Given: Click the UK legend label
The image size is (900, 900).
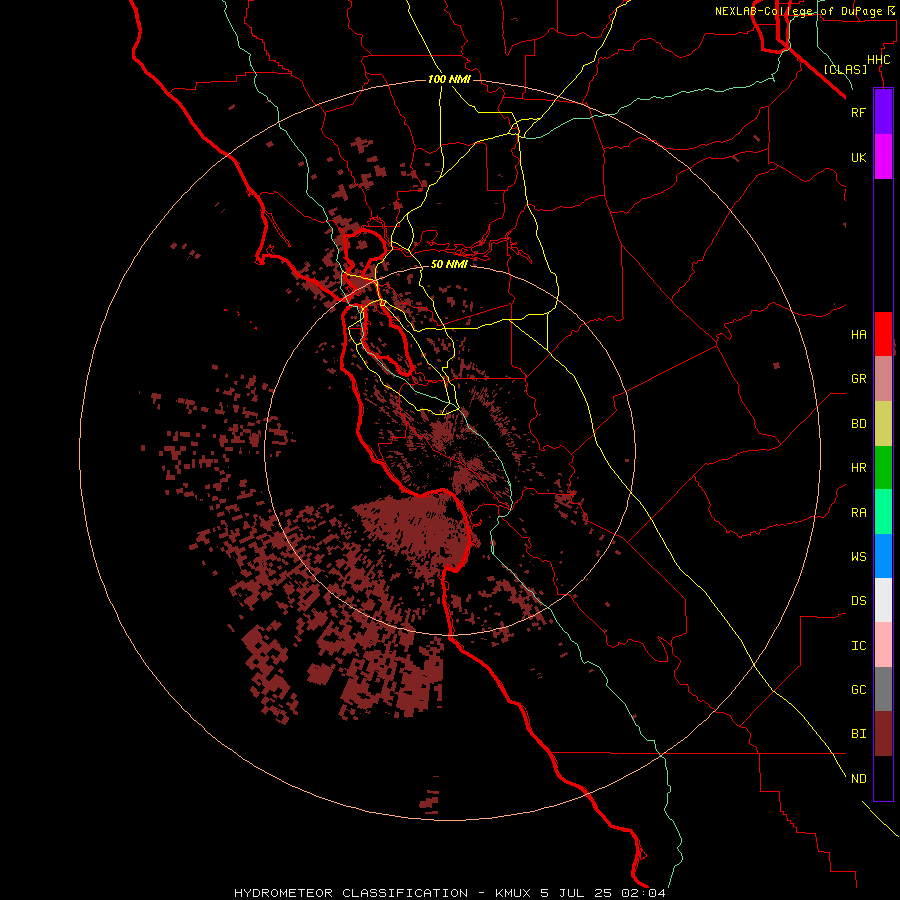Looking at the screenshot, I should point(858,157).
